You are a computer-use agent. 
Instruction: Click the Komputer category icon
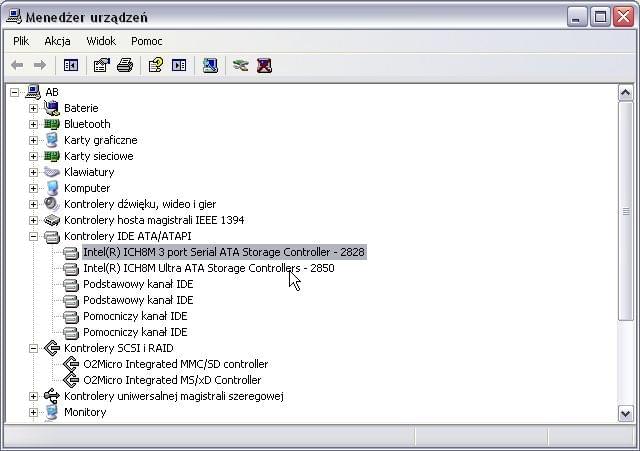tap(52, 188)
